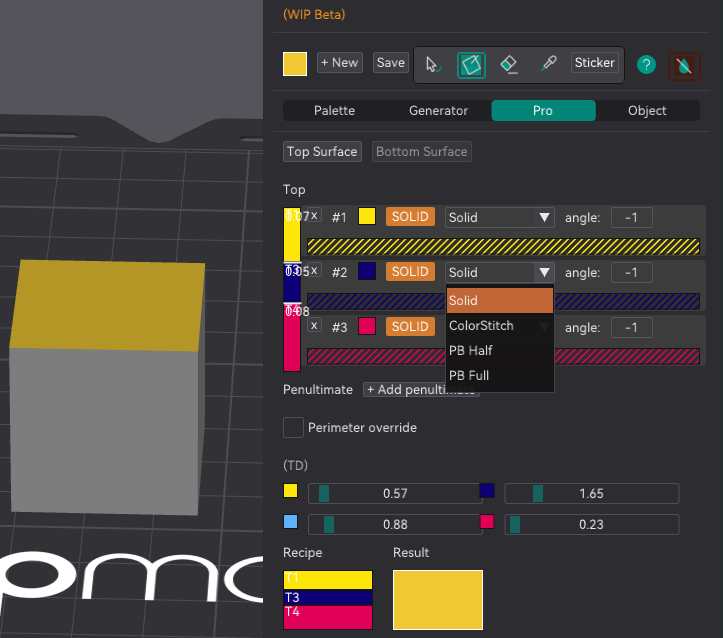Switch to Bottom Surface view
The width and height of the screenshot is (723, 638).
click(421, 152)
